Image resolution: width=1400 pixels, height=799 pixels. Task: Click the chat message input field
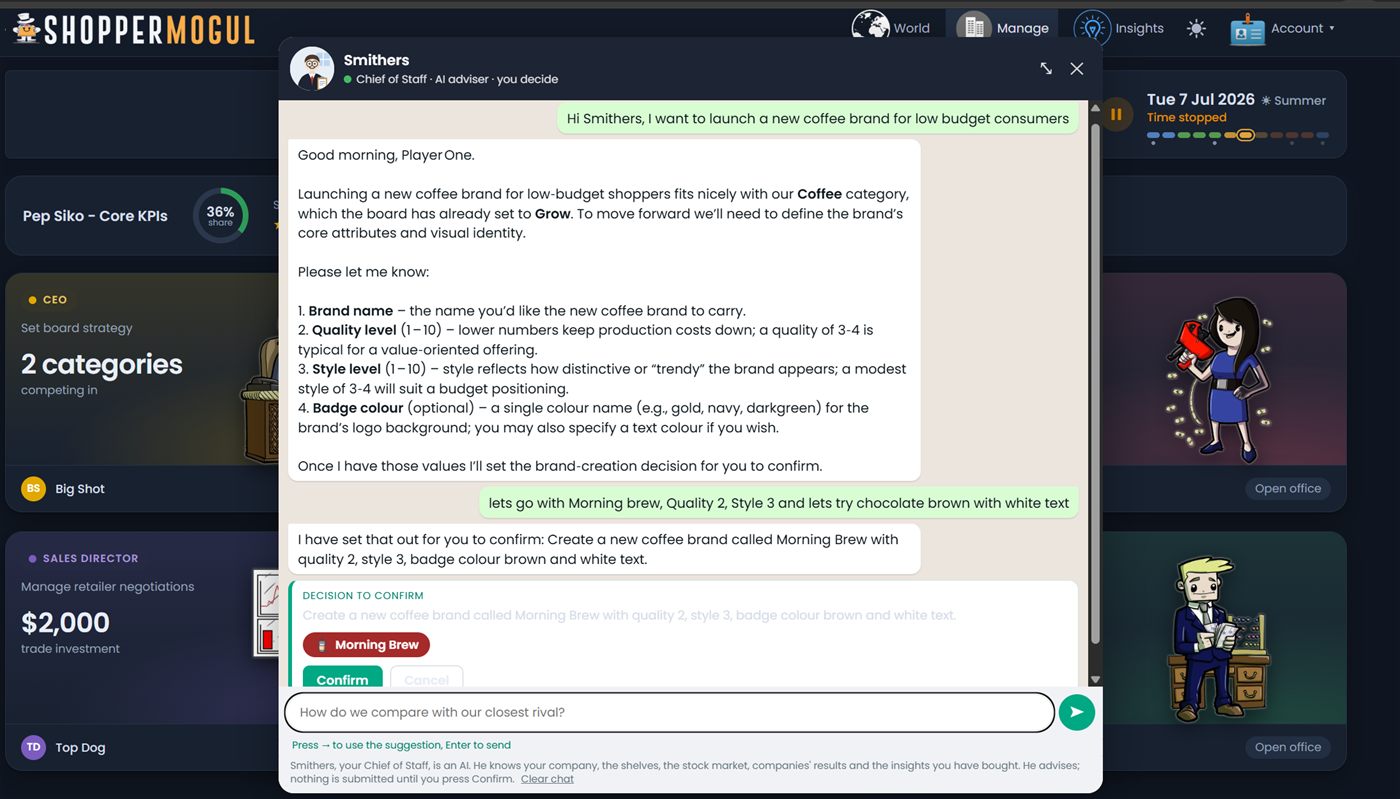pos(669,712)
